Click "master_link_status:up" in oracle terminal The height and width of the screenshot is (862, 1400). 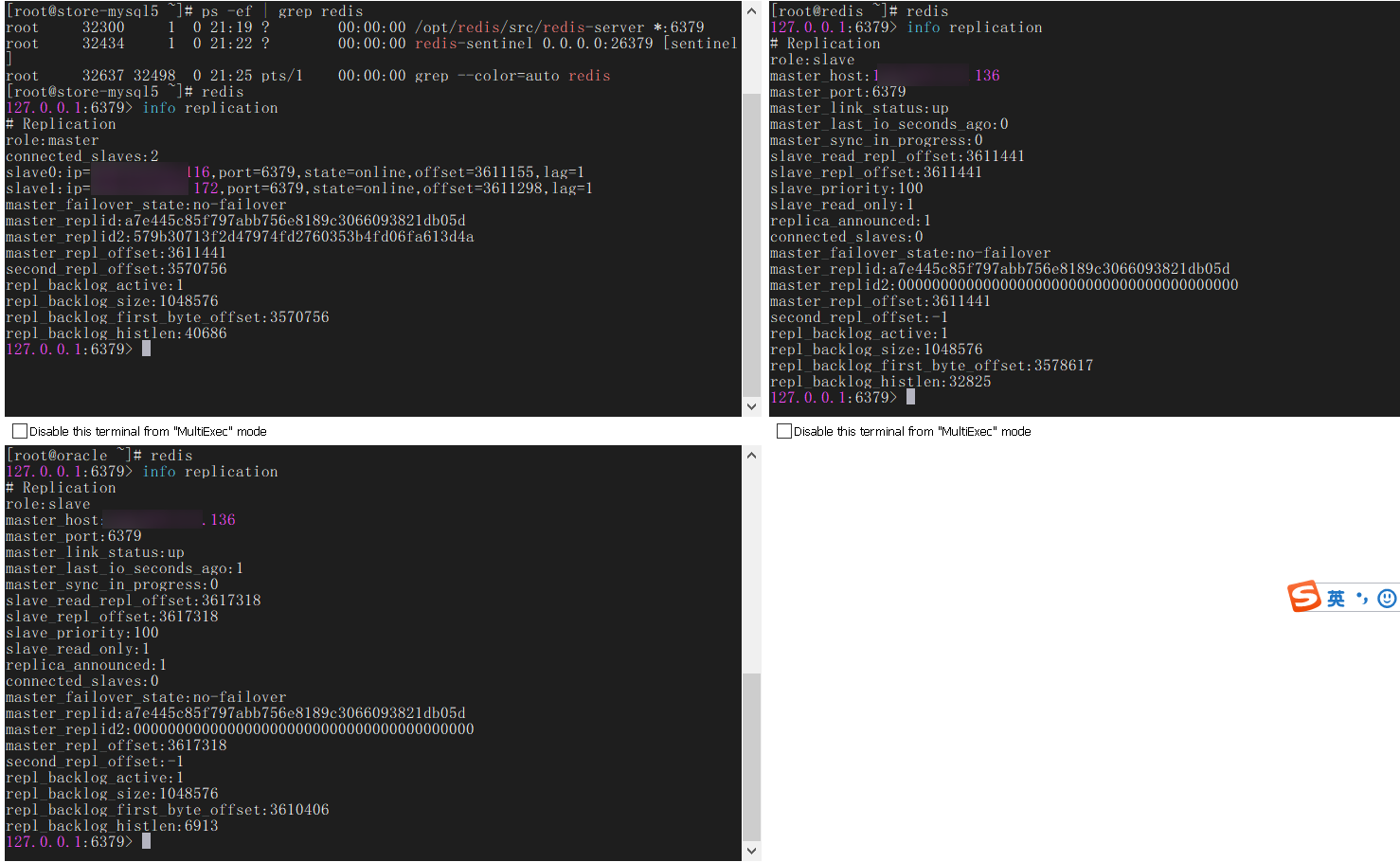click(x=95, y=552)
